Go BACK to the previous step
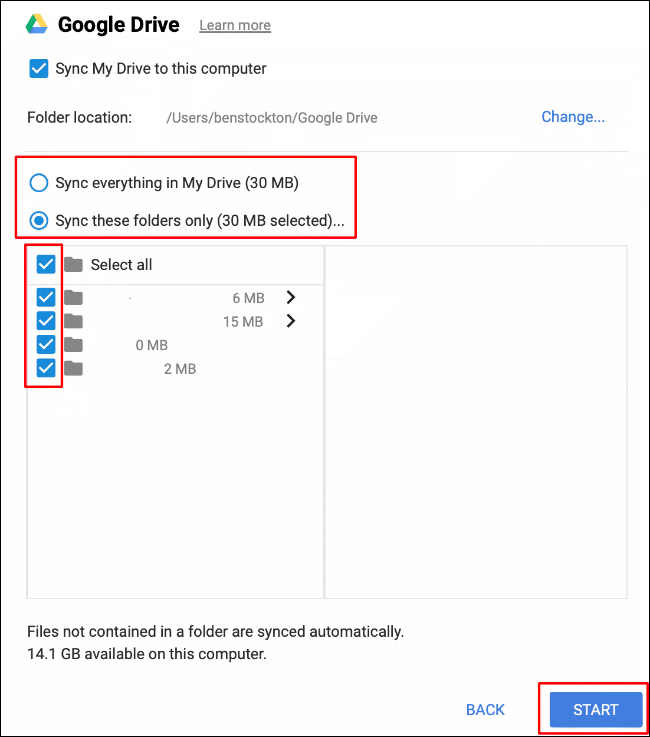 [x=485, y=709]
